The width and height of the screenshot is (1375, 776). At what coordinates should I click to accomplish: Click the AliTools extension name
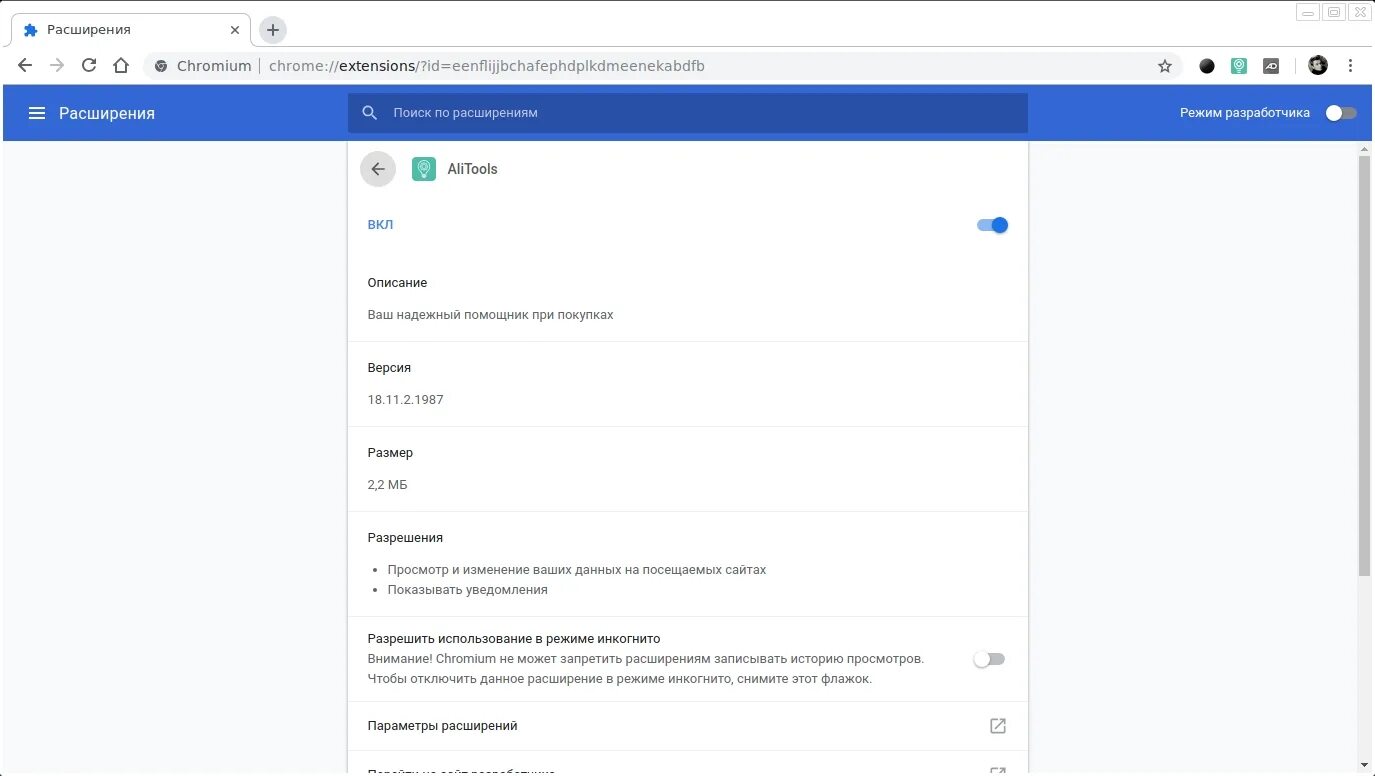(472, 169)
